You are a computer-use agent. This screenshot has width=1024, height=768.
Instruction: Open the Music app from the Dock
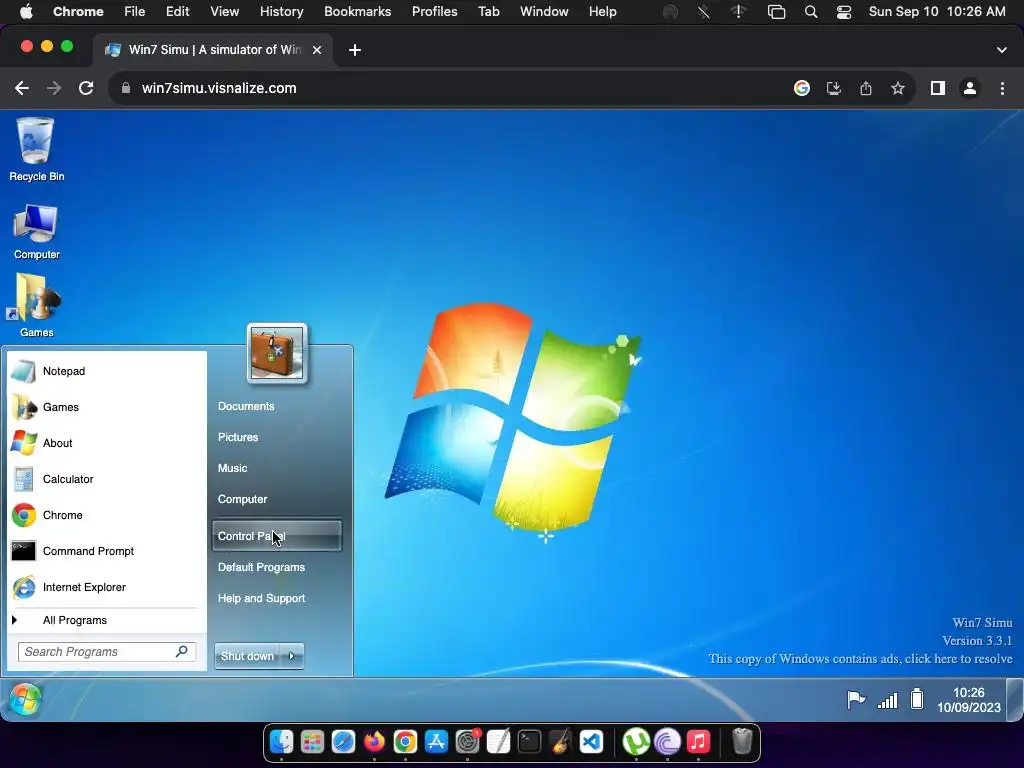tap(698, 742)
